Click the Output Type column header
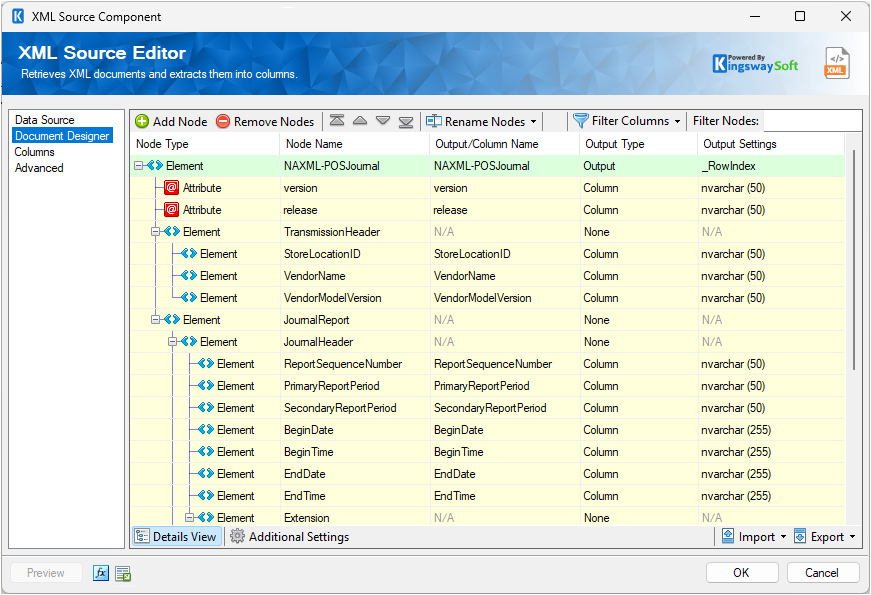This screenshot has width=871, height=595. 638,144
